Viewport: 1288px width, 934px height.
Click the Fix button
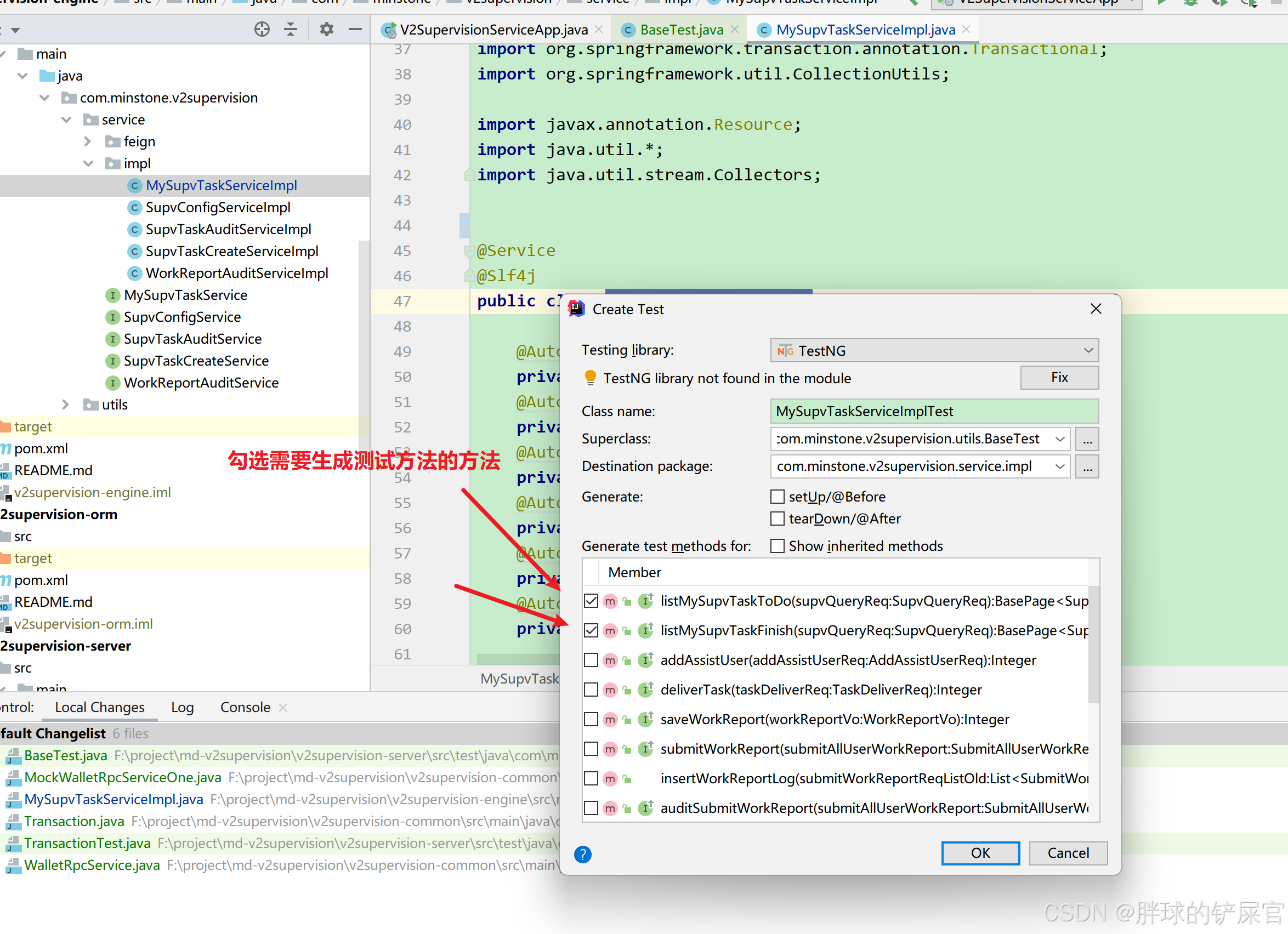(x=1059, y=378)
